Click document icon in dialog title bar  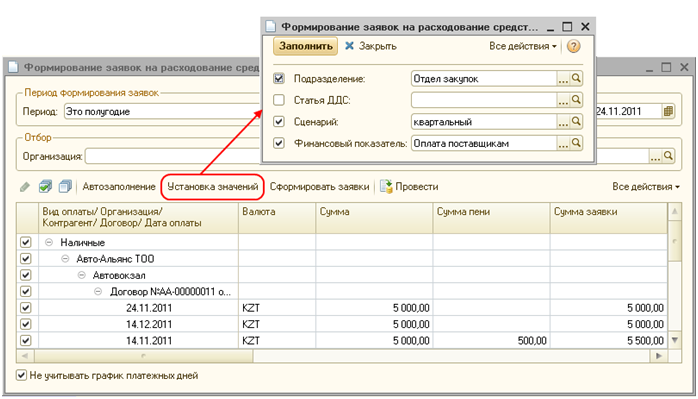270,26
